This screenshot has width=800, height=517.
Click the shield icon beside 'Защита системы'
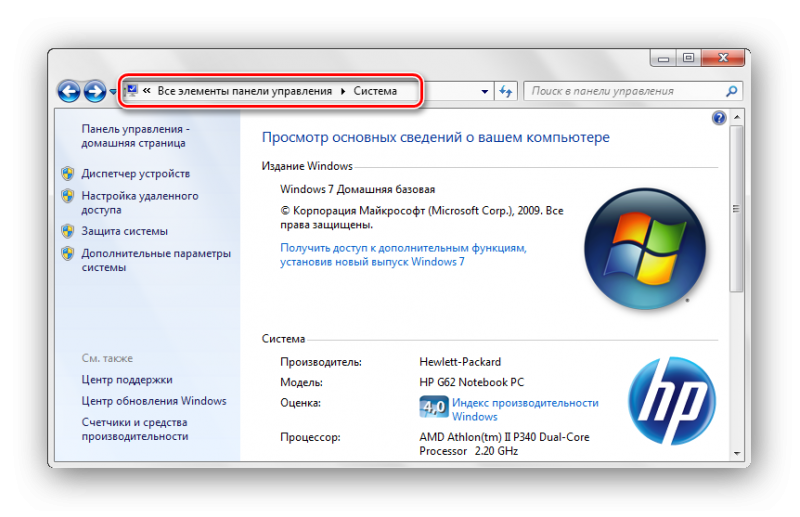68,231
